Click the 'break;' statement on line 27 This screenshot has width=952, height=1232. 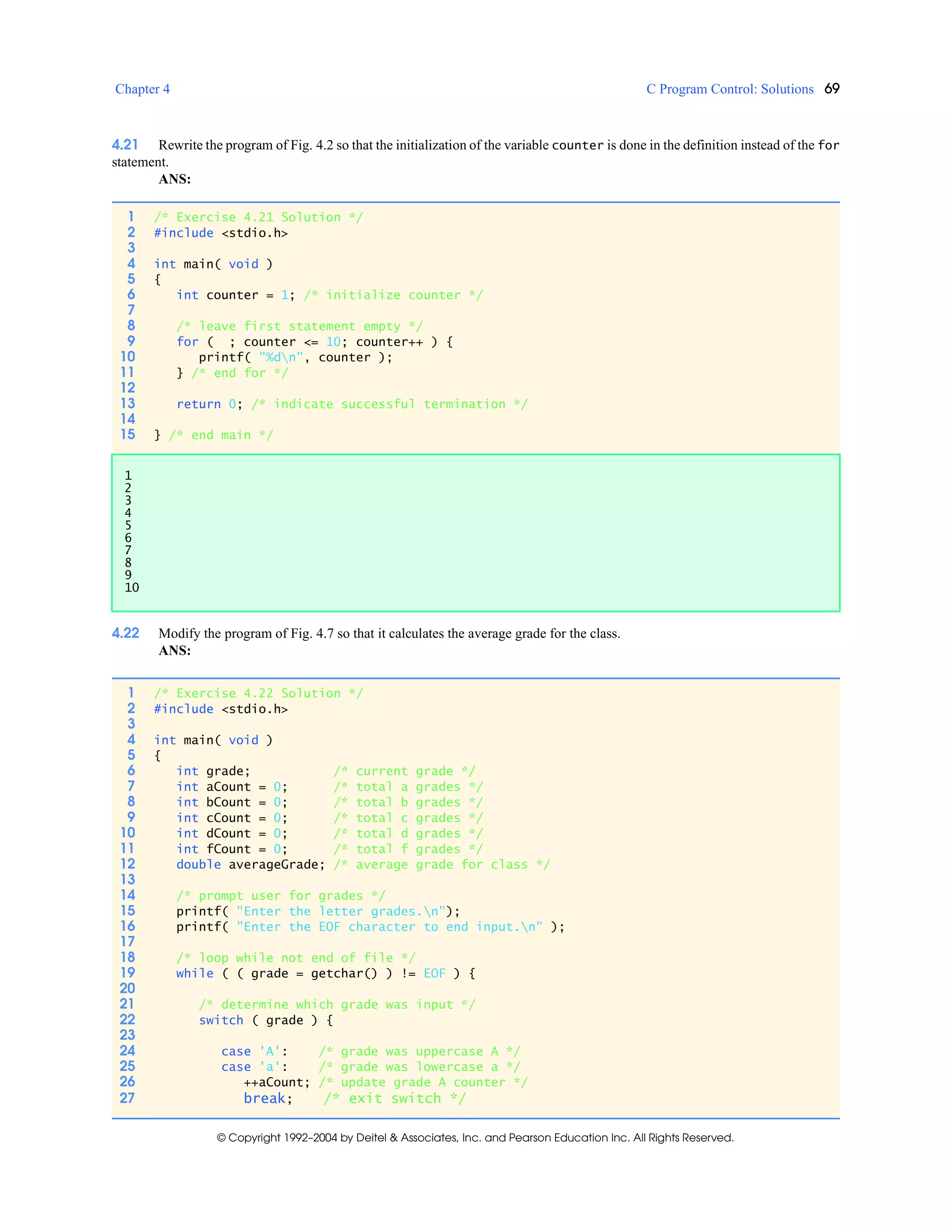click(x=267, y=1098)
